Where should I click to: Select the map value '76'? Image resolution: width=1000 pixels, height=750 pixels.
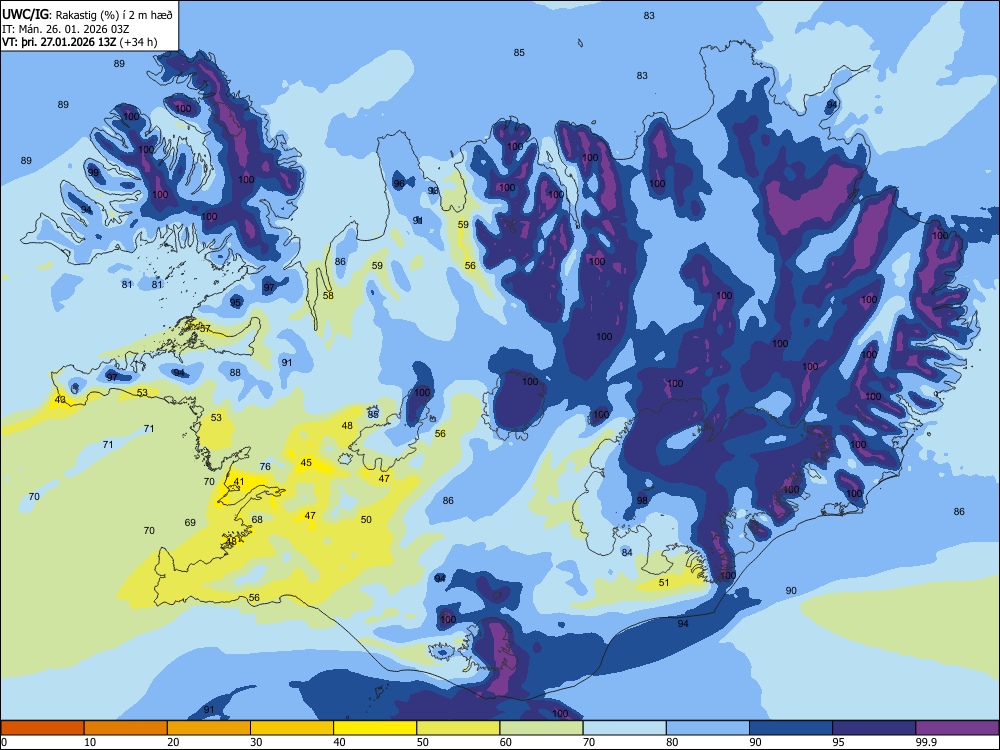coord(265,466)
